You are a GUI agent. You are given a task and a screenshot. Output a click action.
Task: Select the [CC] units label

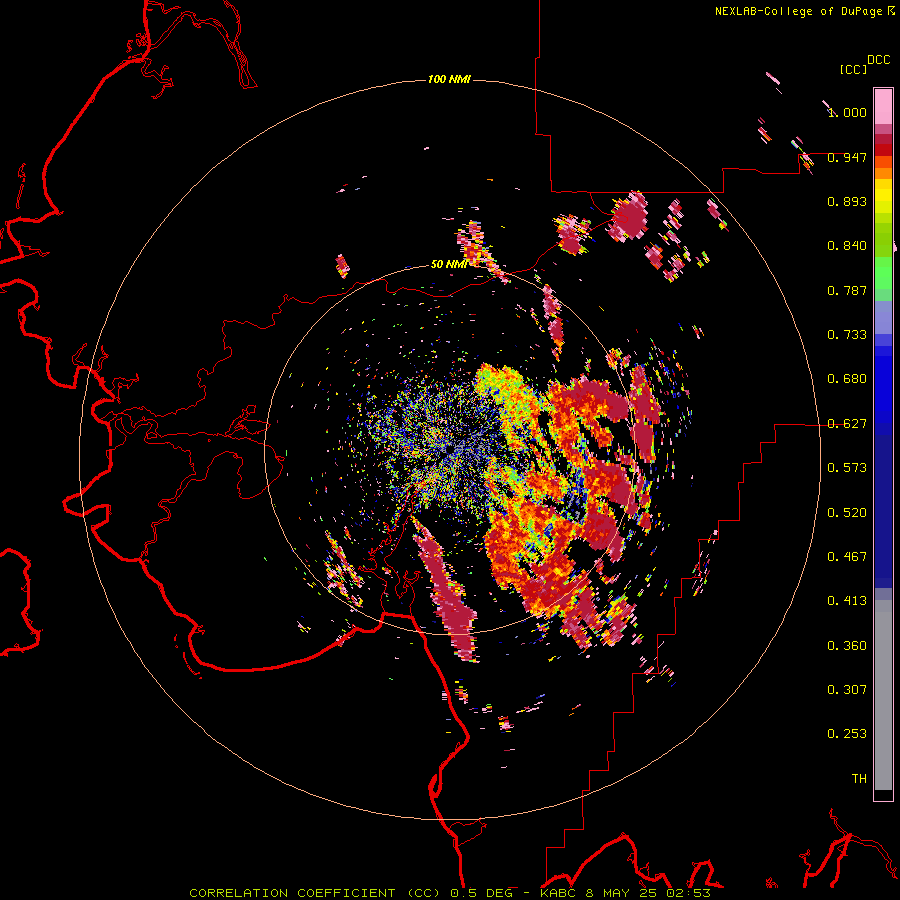tap(853, 69)
